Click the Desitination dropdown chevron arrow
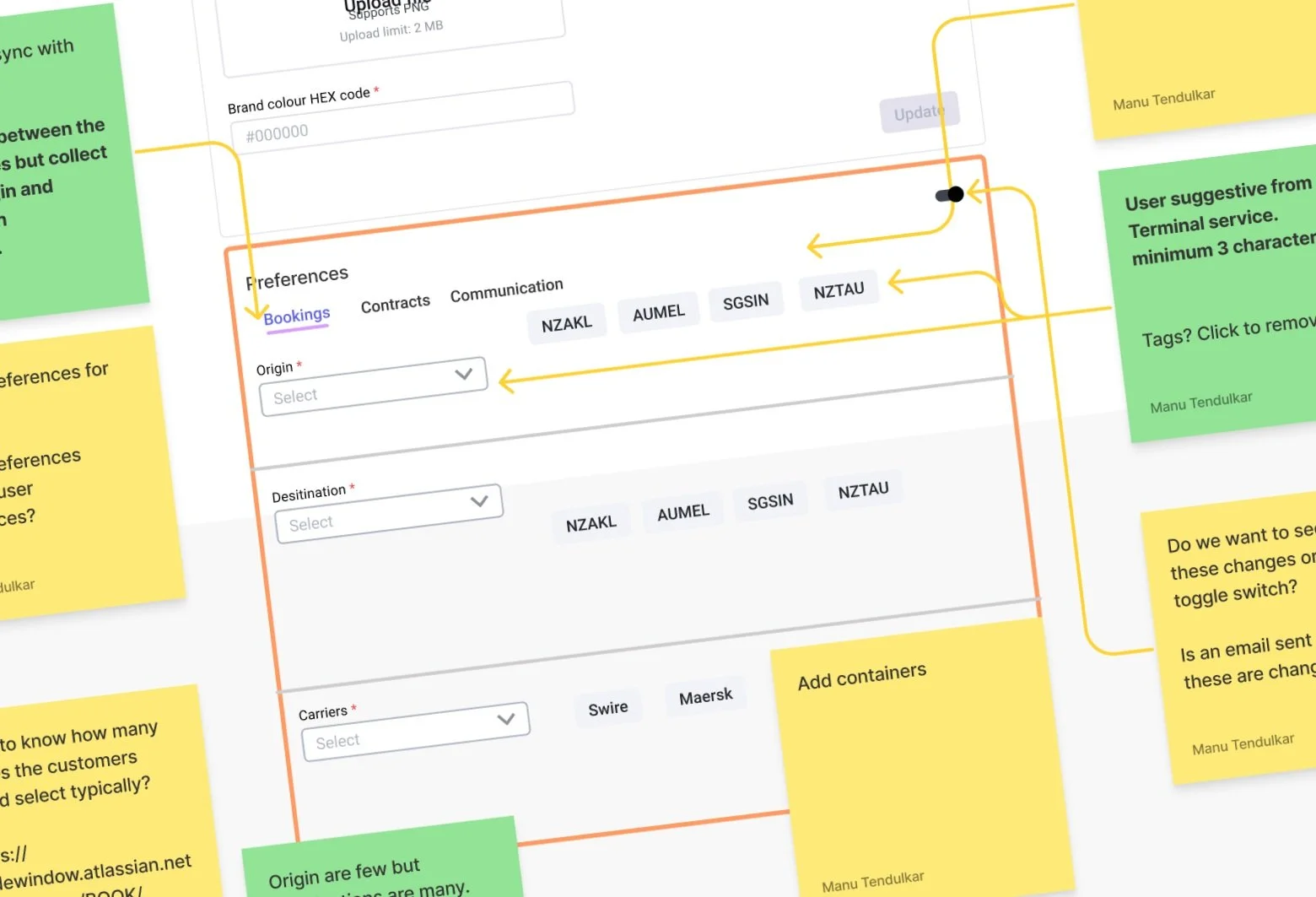The width and height of the screenshot is (1316, 897). [479, 501]
